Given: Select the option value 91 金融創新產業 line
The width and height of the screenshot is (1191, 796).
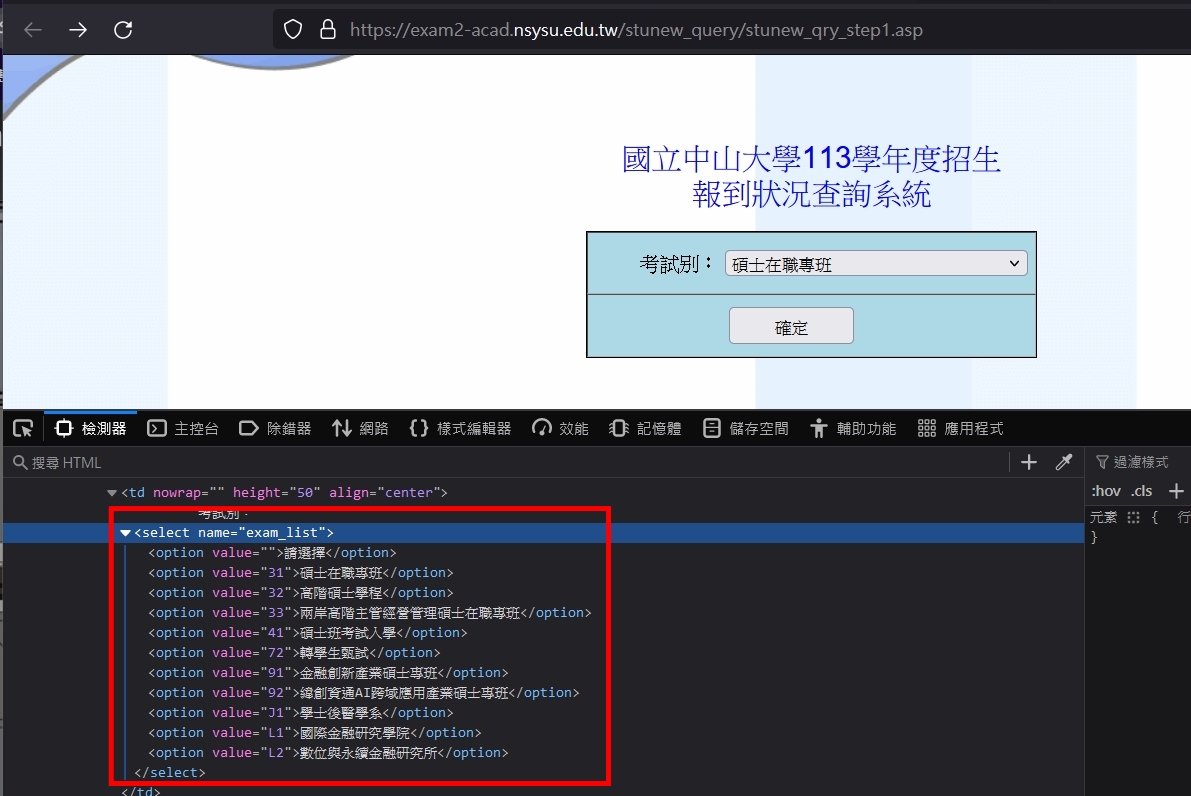Looking at the screenshot, I should coord(328,673).
